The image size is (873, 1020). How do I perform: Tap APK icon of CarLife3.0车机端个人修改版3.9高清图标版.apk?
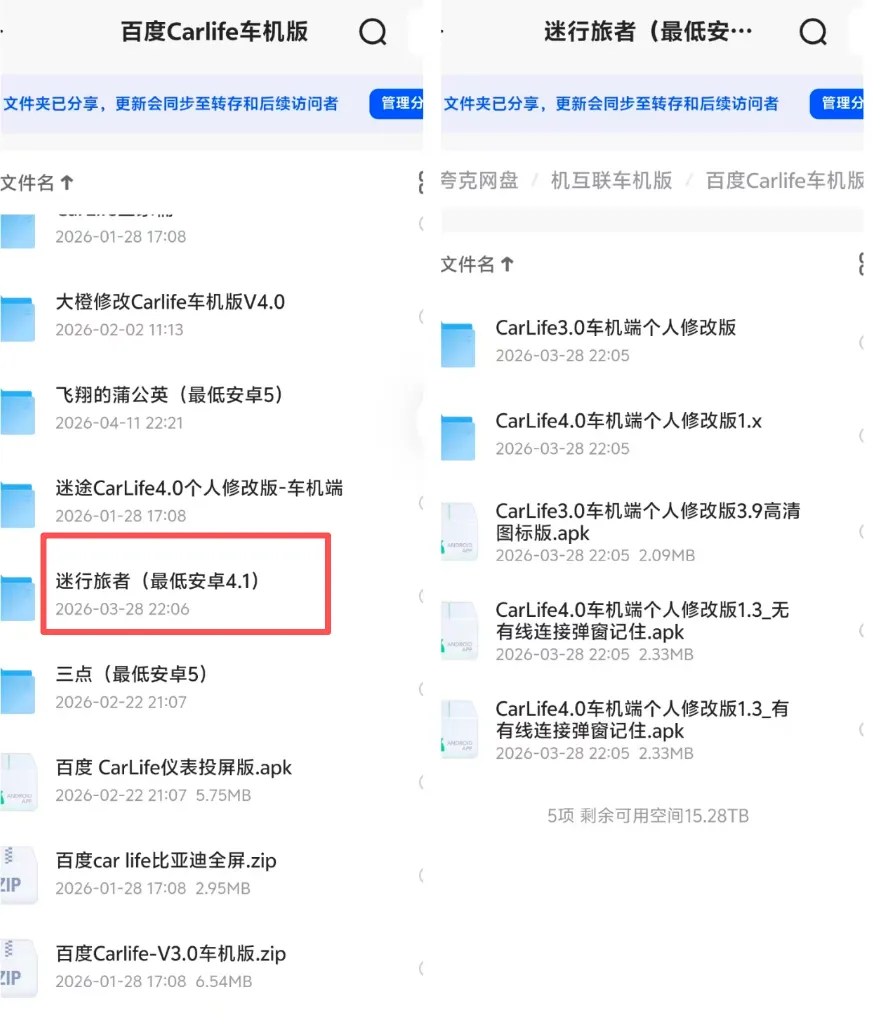coord(459,531)
